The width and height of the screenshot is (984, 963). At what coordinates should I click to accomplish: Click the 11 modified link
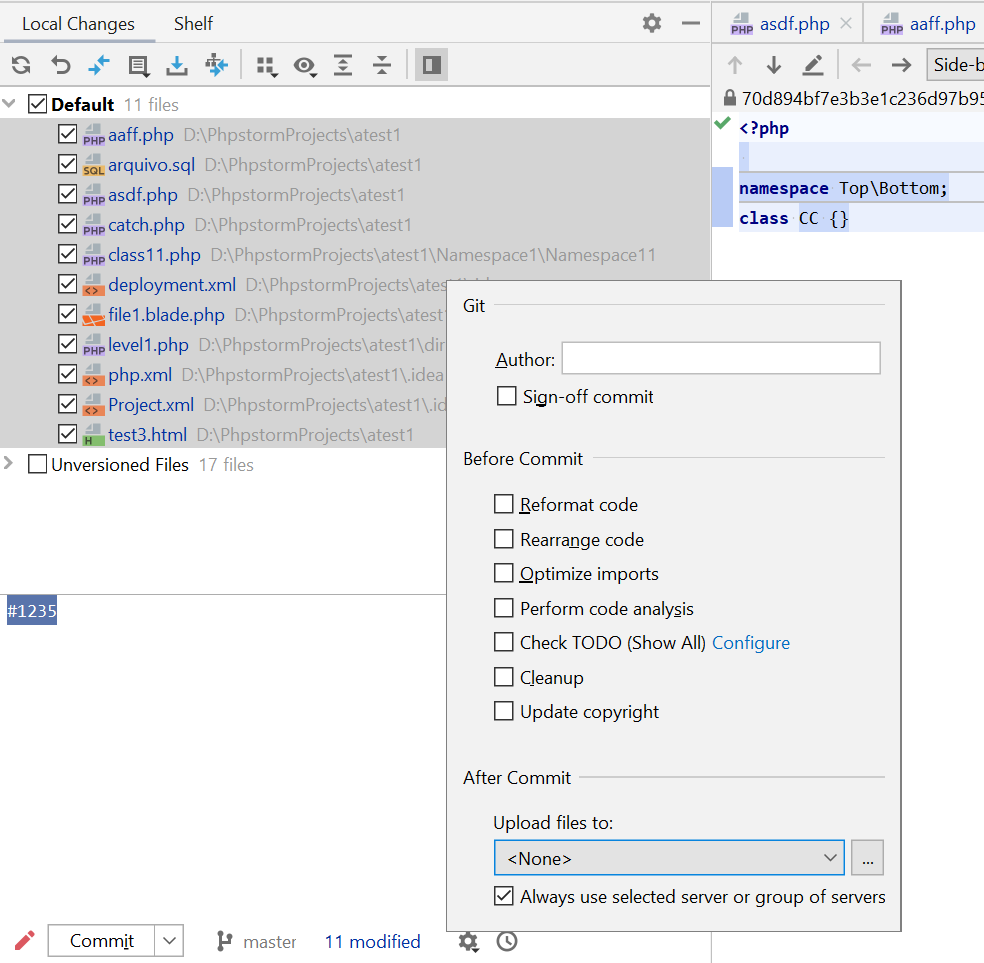point(372,941)
